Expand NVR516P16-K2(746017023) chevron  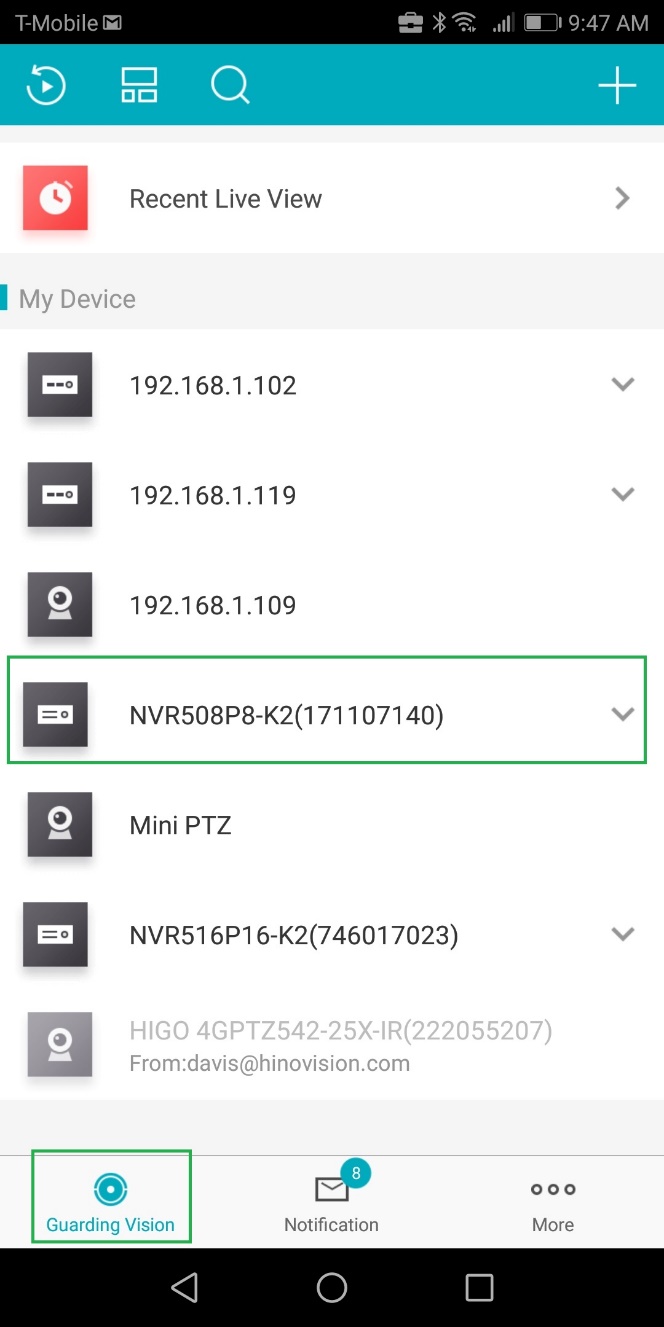[623, 934]
